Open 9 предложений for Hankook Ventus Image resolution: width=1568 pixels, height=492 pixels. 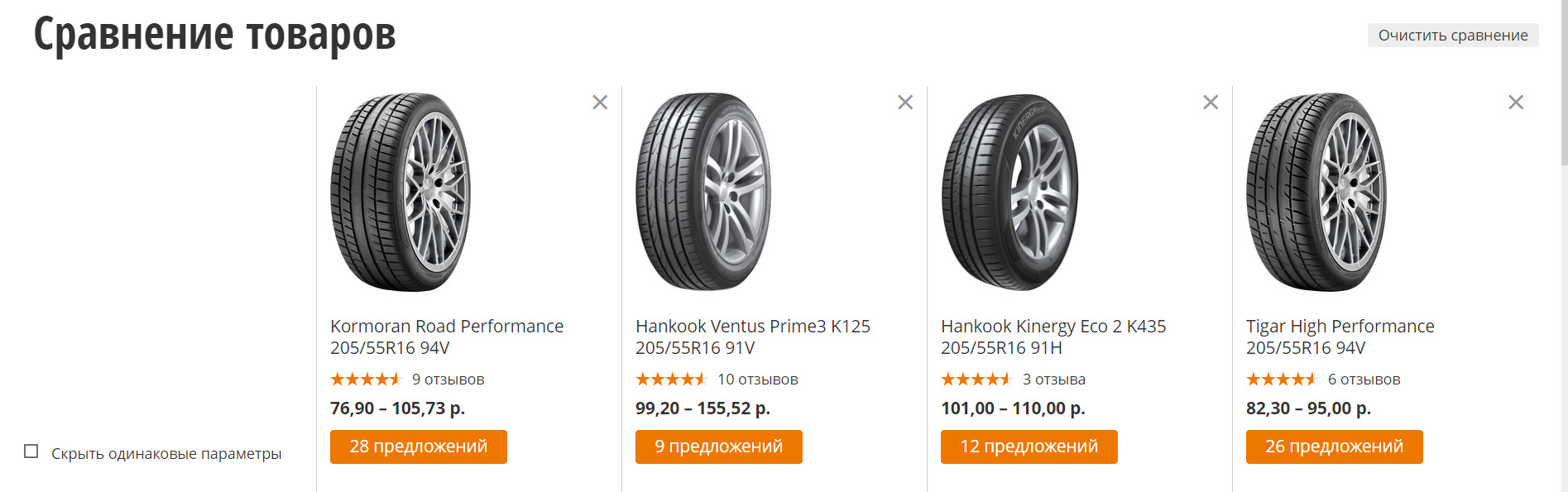[x=718, y=447]
